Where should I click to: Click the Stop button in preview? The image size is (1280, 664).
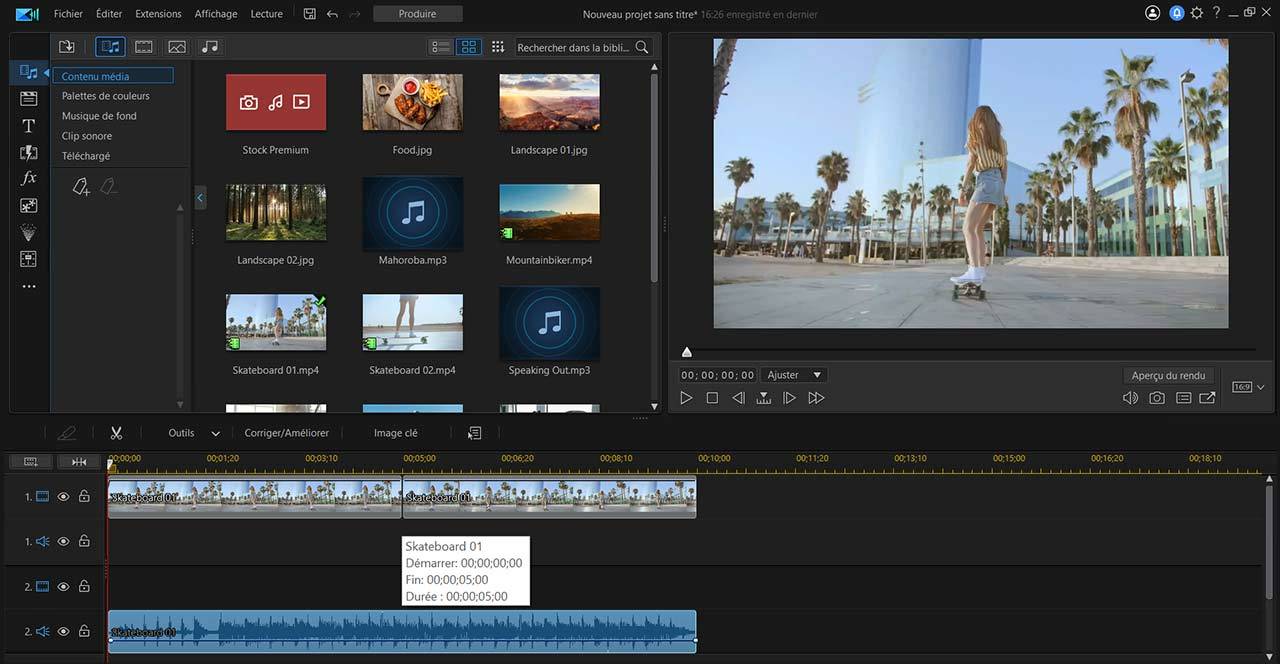[712, 398]
